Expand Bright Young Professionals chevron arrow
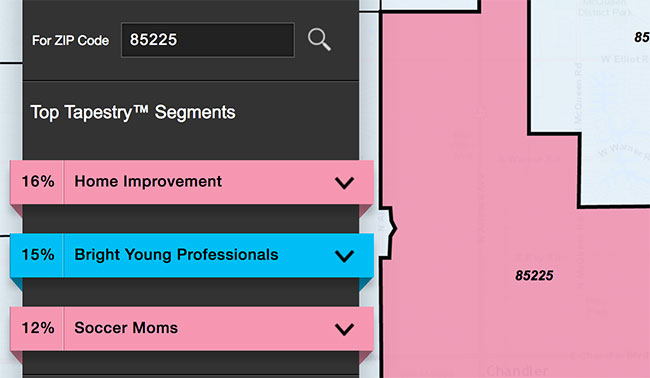Viewport: 650px width, 378px height. [344, 256]
